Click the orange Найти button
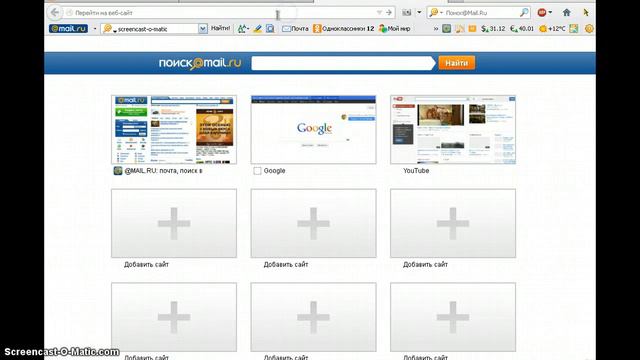This screenshot has height=360, width=640. click(x=457, y=63)
